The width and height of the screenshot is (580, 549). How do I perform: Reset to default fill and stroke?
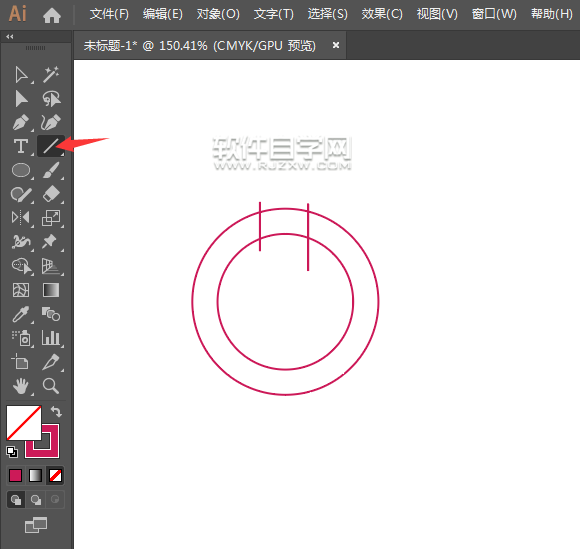pyautogui.click(x=12, y=451)
